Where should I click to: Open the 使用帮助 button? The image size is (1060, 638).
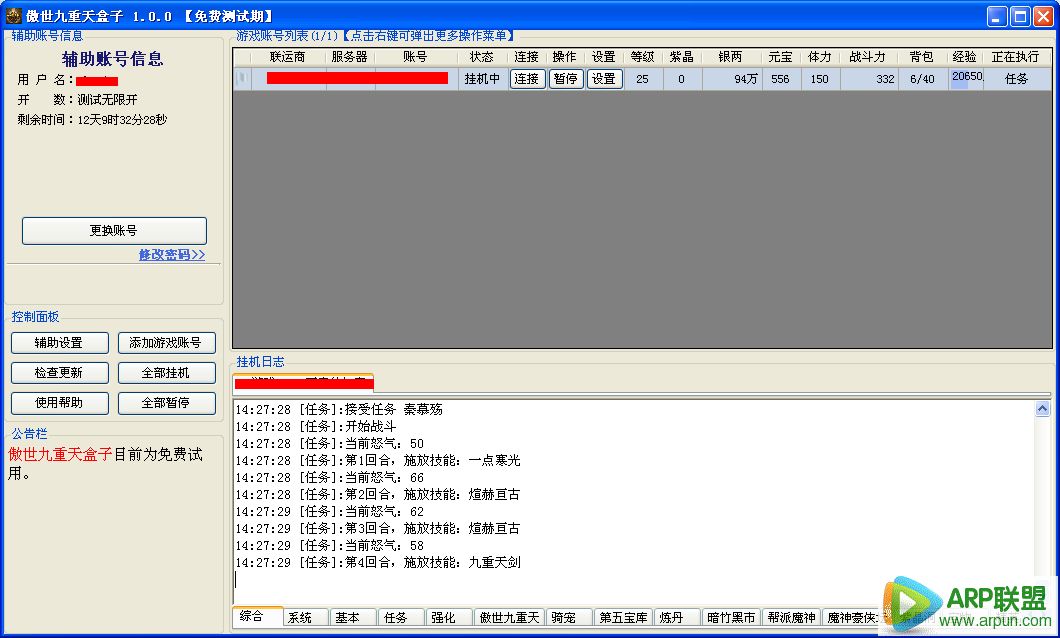pos(59,403)
